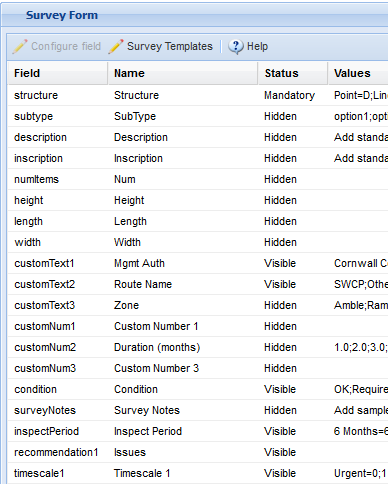
Task: Select the length field cell
Action: 58,221
